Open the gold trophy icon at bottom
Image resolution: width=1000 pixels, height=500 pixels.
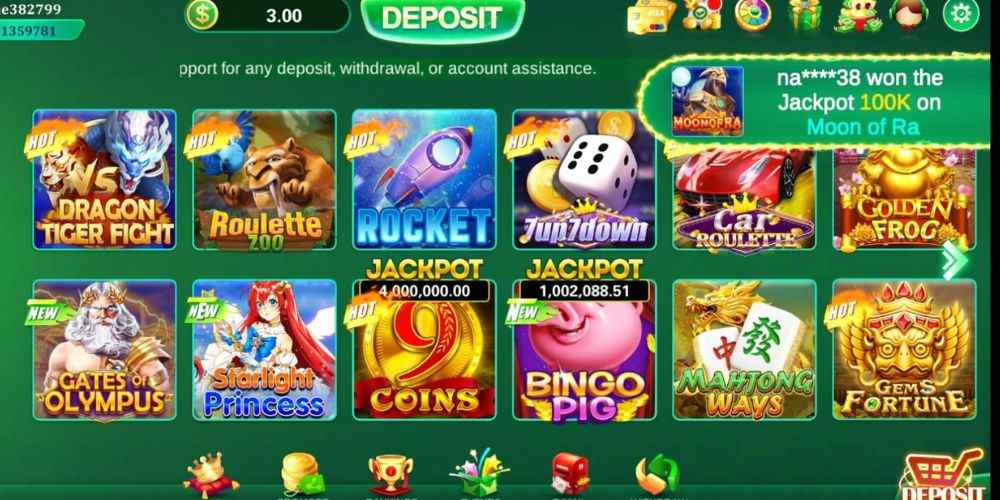390,475
